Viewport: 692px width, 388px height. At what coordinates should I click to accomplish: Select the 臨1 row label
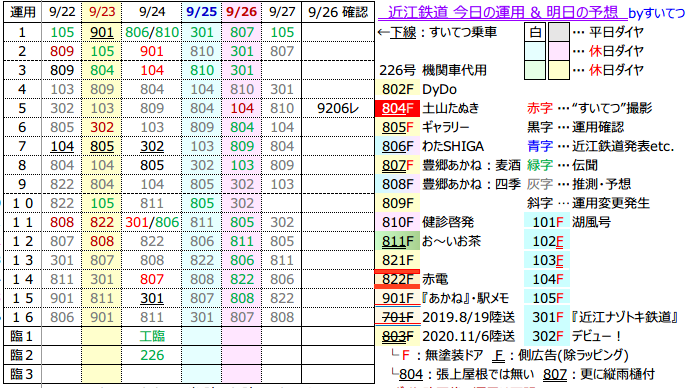(x=22, y=336)
